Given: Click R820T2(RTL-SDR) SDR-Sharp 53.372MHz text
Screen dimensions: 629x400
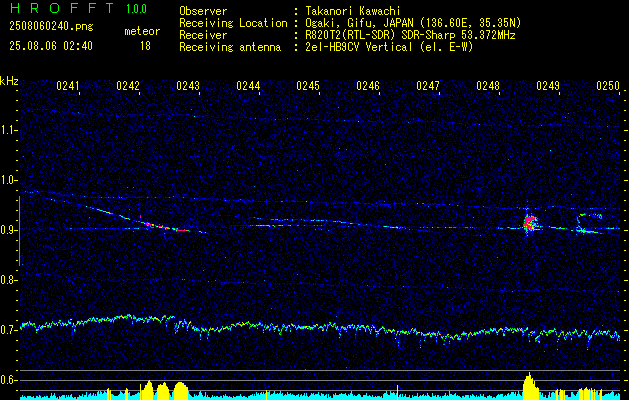Looking at the screenshot, I should (410, 35).
